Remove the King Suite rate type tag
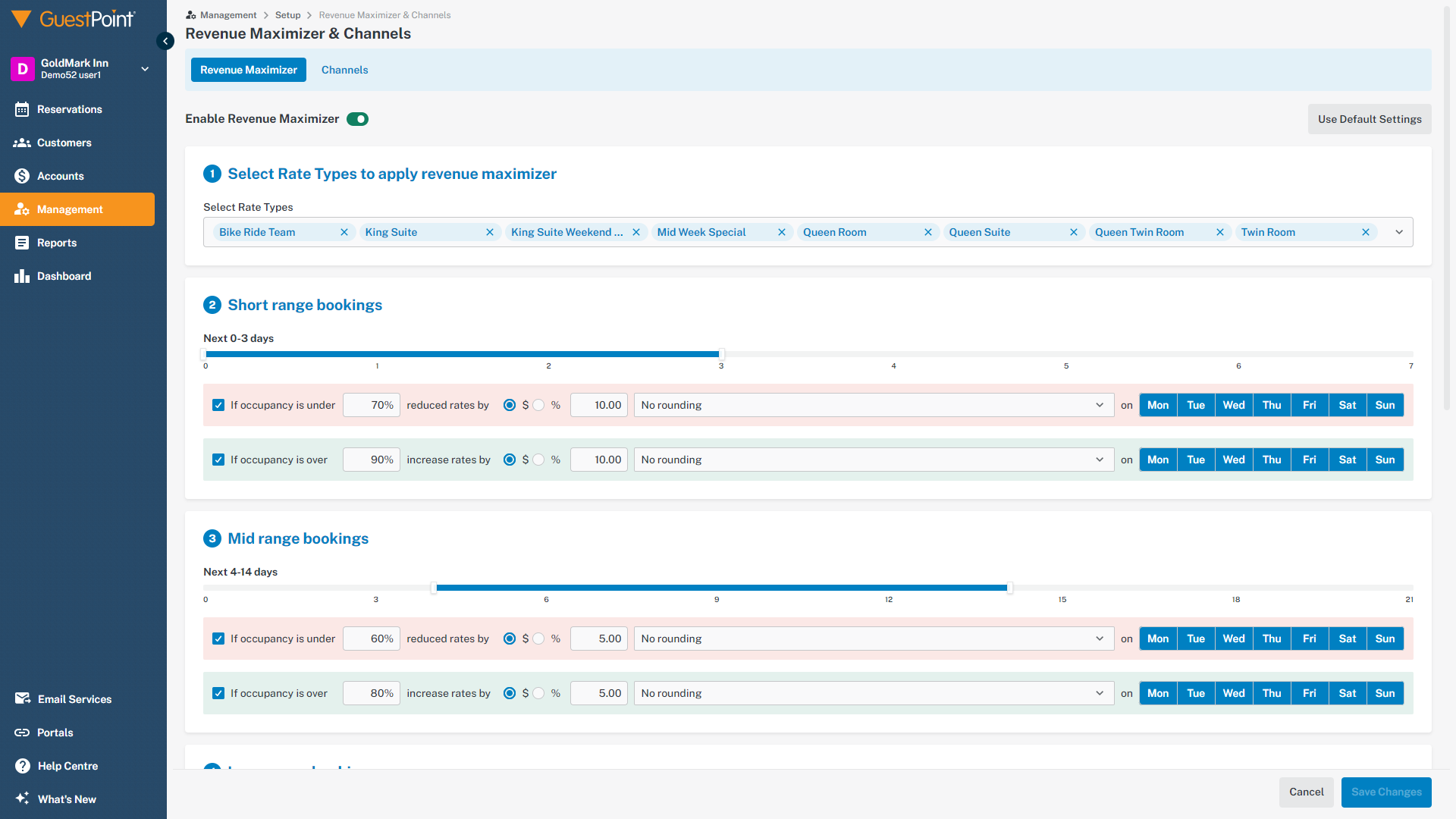This screenshot has width=1456, height=819. click(x=490, y=232)
